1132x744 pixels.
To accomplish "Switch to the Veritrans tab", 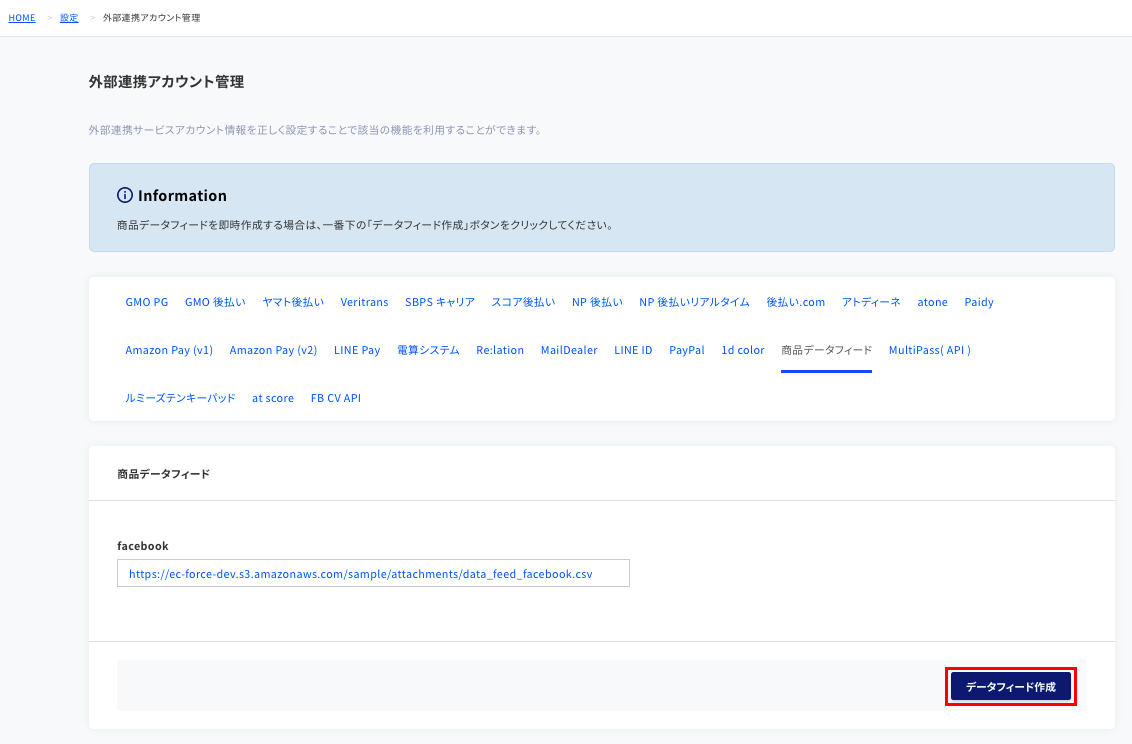I will click(365, 302).
